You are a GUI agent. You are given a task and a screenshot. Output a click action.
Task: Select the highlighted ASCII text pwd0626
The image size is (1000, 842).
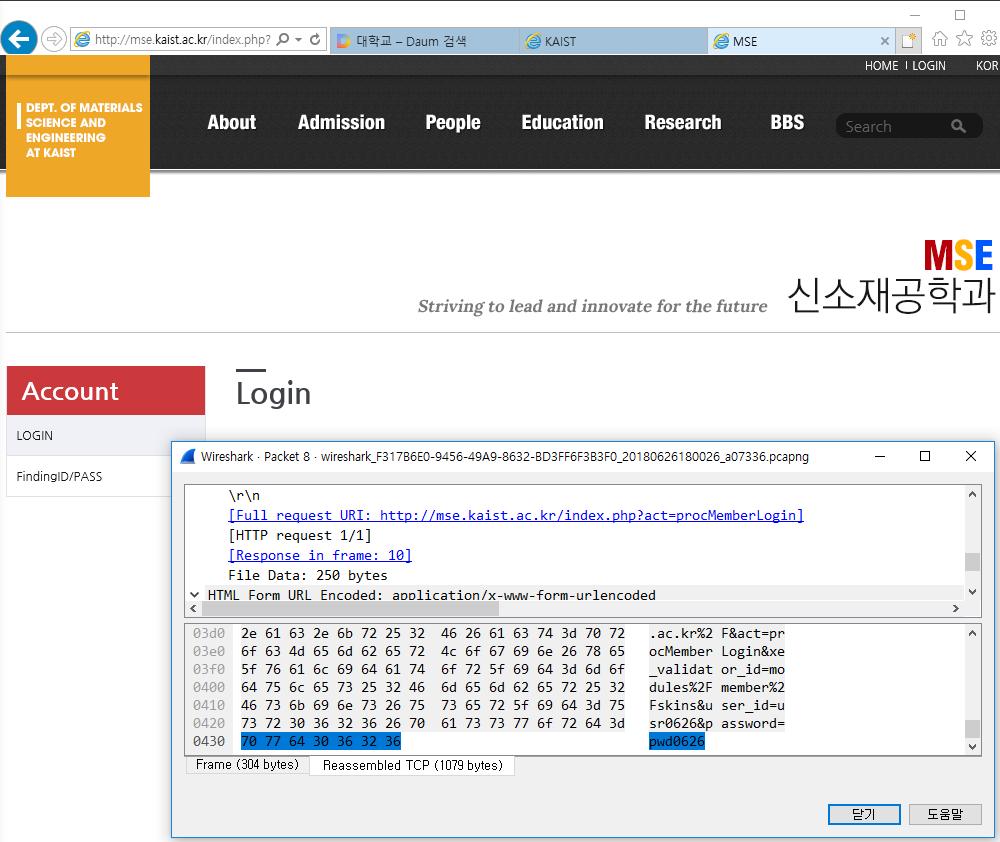coord(677,741)
